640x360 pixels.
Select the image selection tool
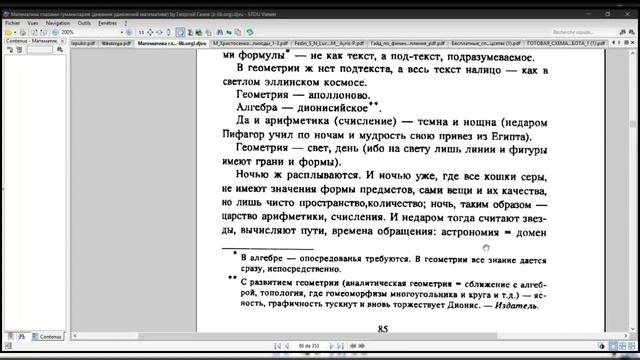pos(199,32)
